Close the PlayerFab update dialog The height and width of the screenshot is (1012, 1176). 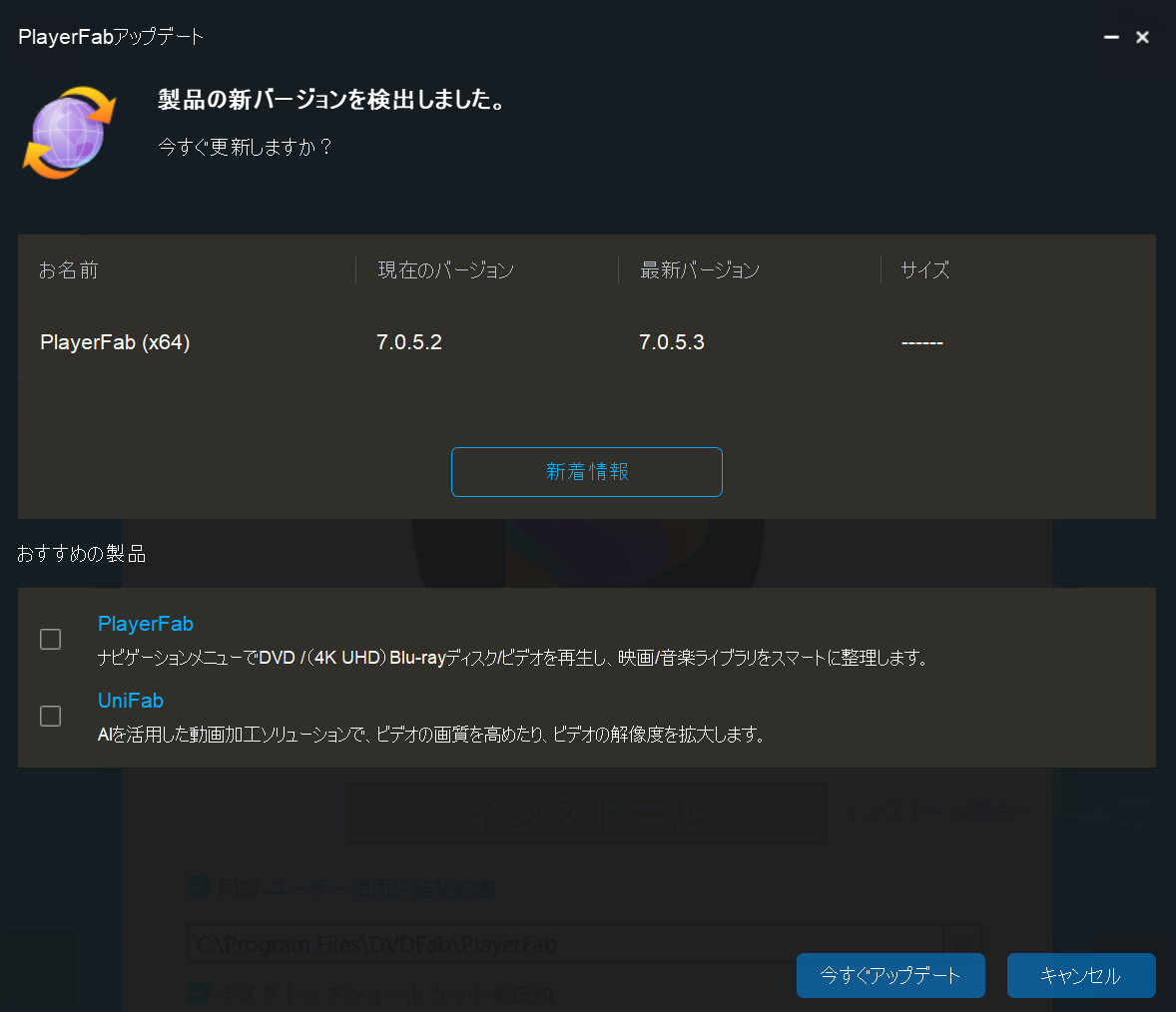[x=1142, y=37]
